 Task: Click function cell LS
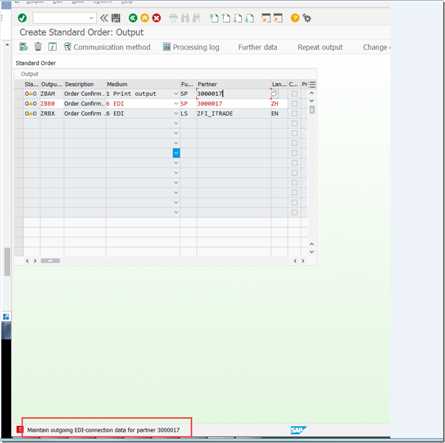pyautogui.click(x=188, y=114)
